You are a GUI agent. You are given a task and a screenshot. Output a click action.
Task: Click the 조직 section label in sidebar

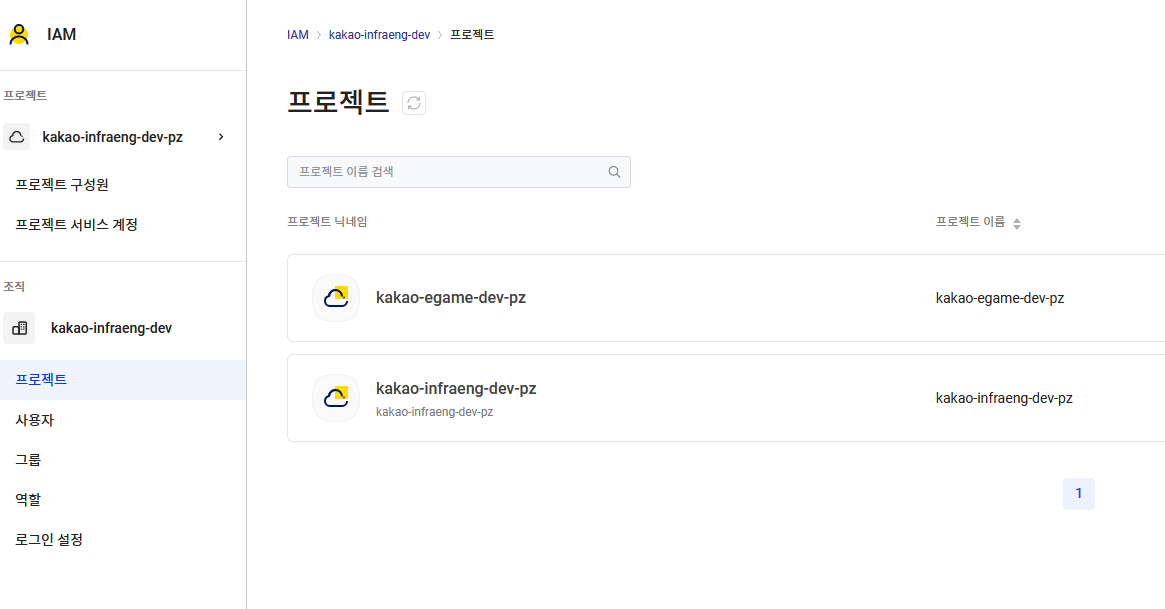tap(14, 287)
